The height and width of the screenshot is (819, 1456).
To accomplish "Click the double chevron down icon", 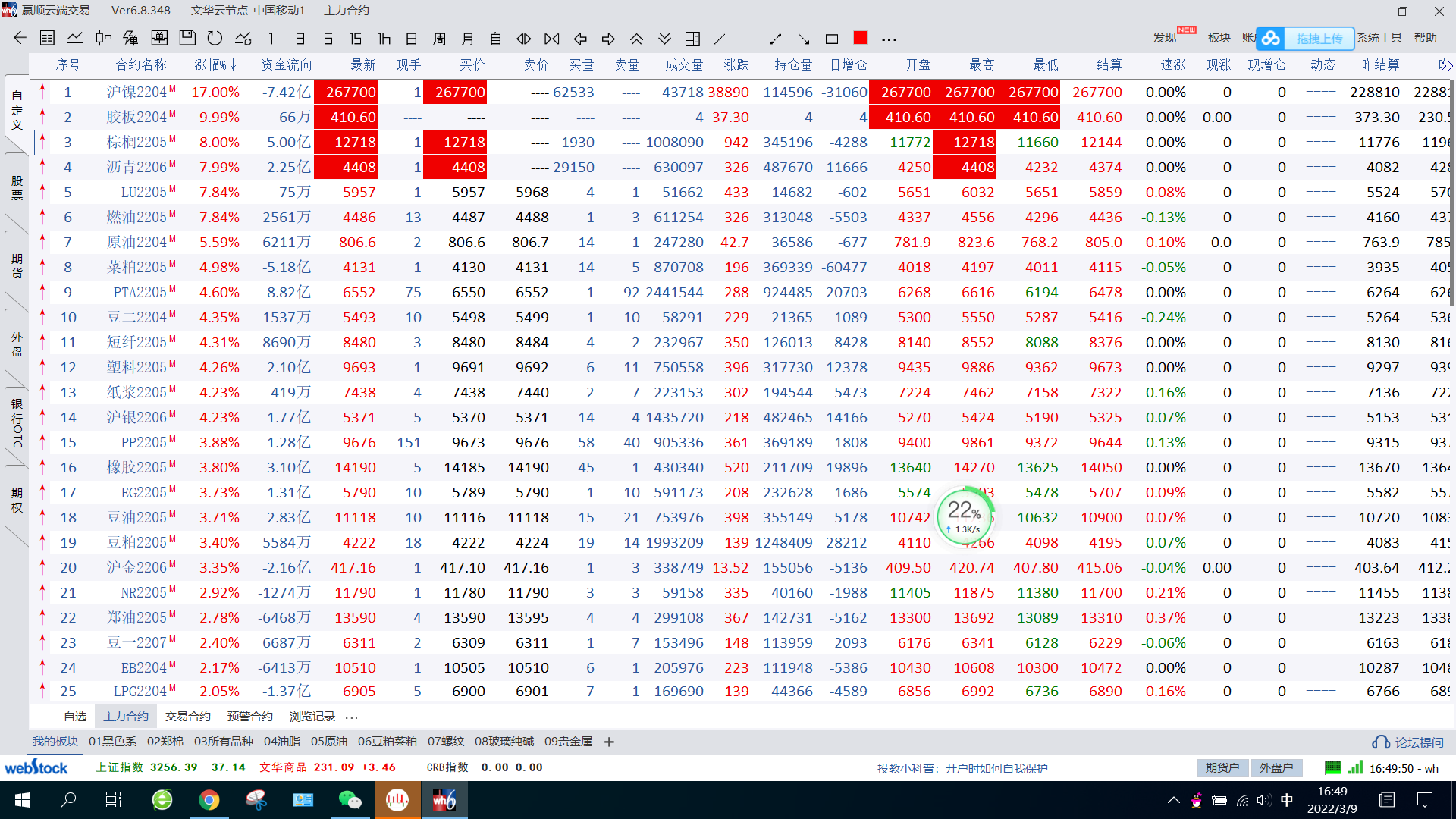I will tap(665, 39).
